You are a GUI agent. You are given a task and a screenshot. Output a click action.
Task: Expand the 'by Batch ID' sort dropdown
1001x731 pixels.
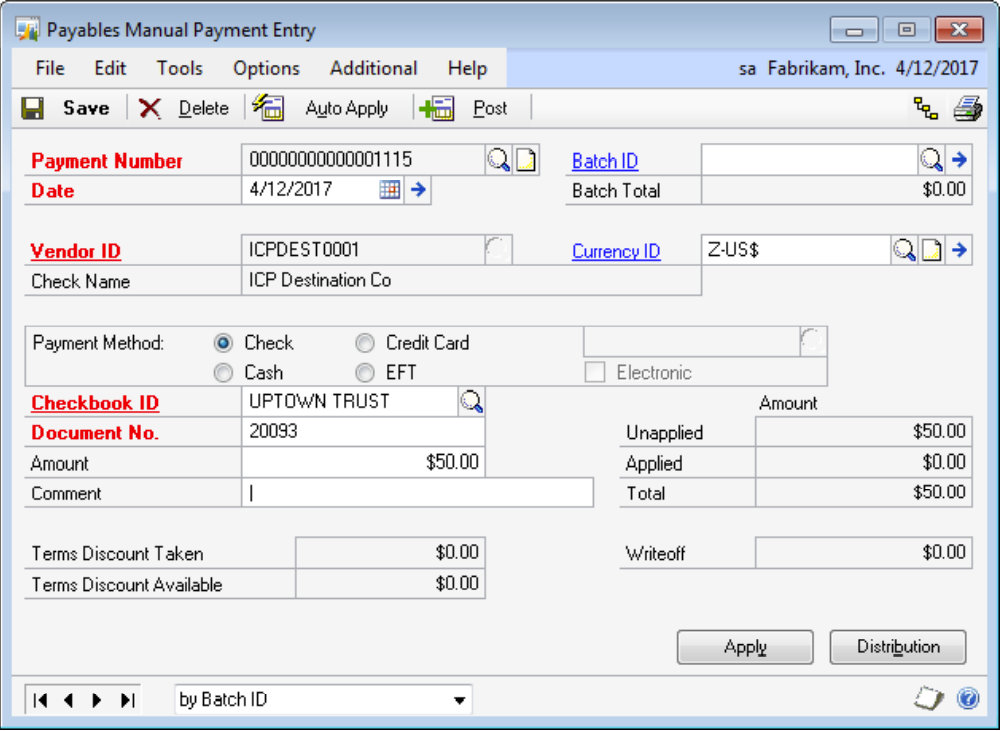459,700
